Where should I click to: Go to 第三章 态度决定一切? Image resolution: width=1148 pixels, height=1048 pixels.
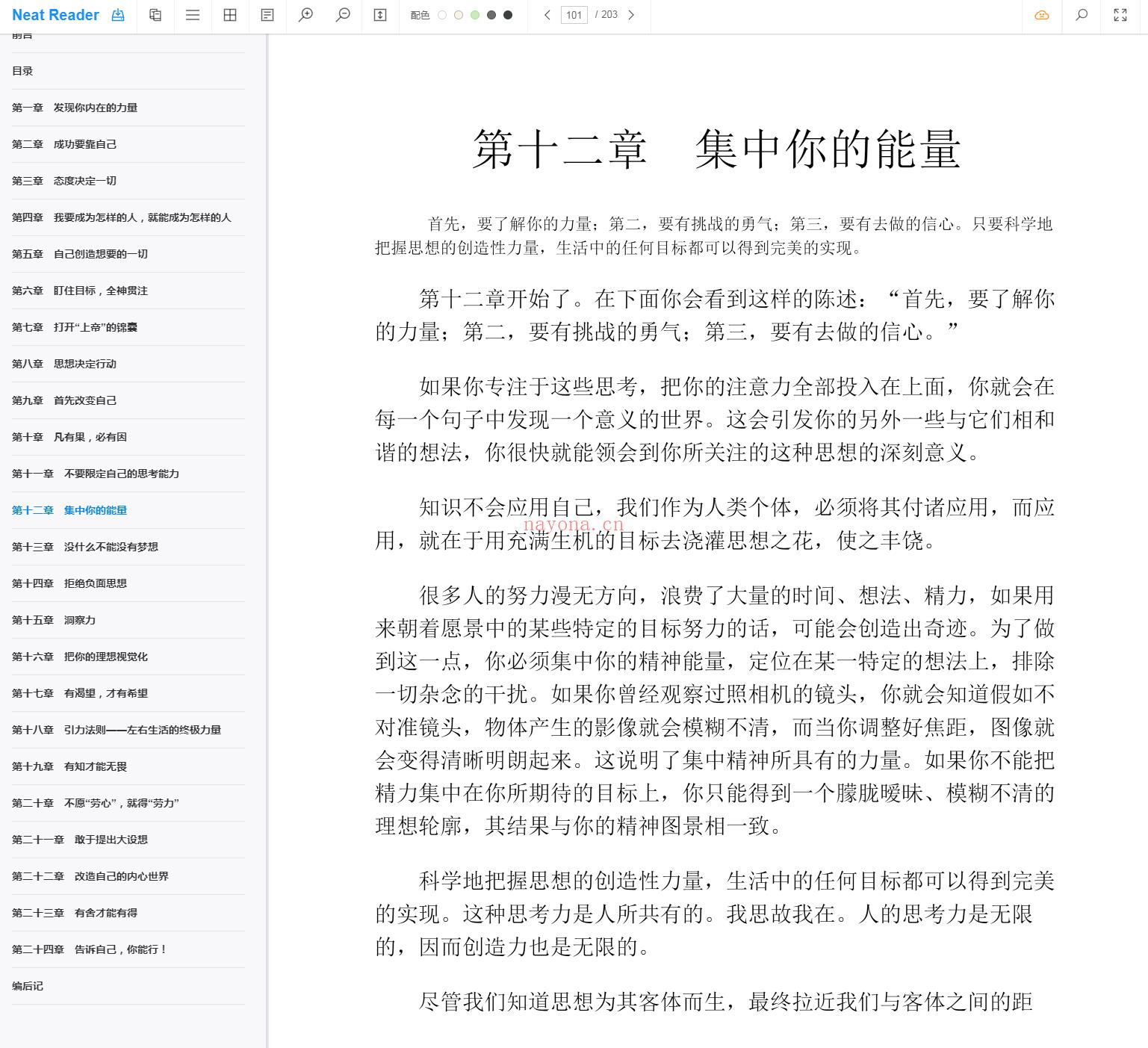point(128,181)
